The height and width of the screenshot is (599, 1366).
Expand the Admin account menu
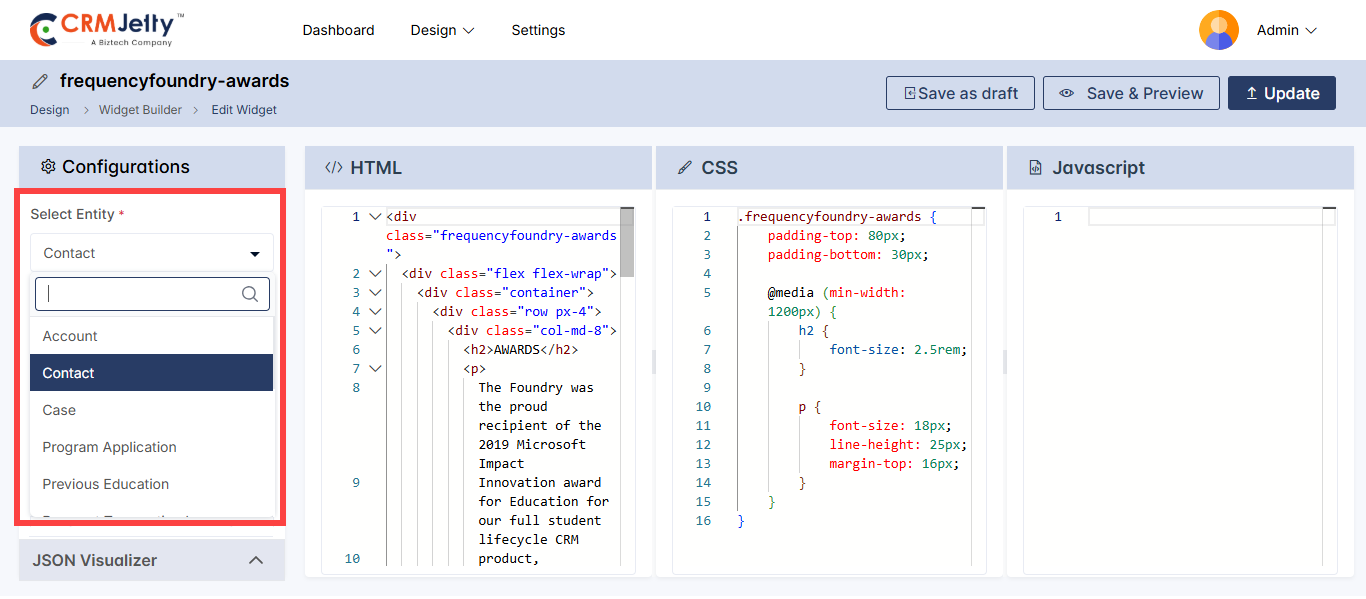(x=1287, y=30)
